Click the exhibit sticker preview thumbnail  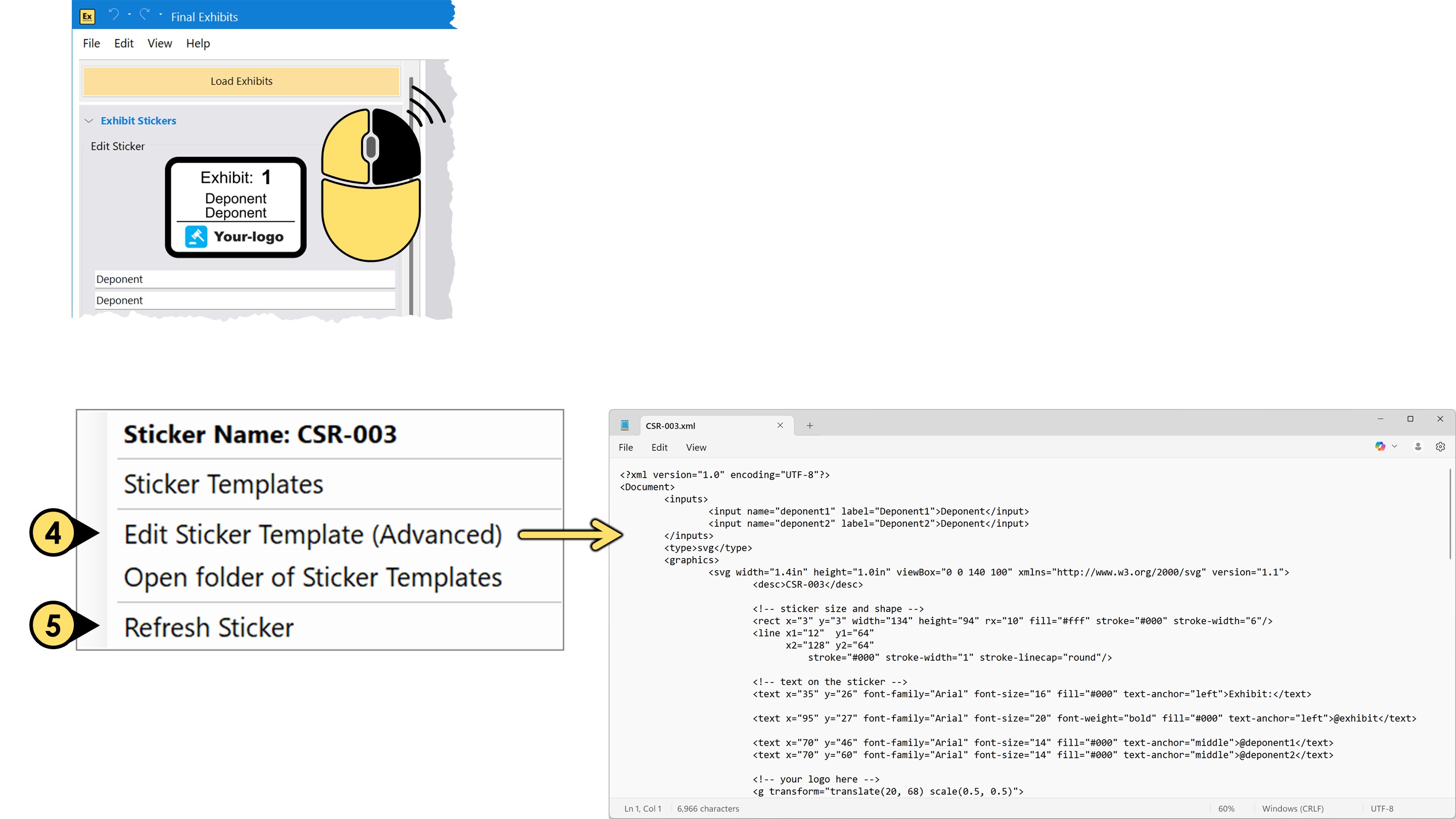236,207
